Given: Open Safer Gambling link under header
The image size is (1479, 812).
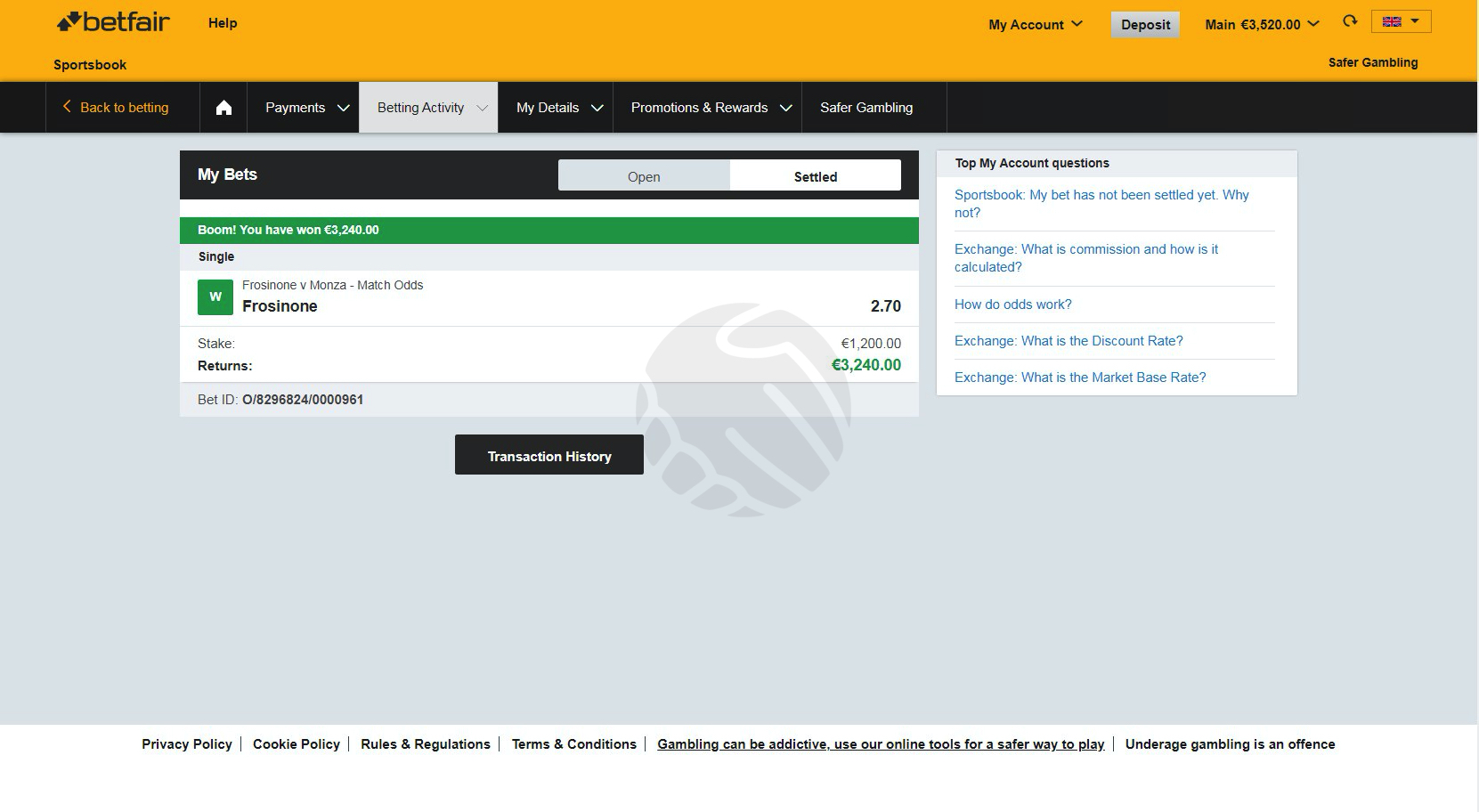Looking at the screenshot, I should (x=1372, y=62).
